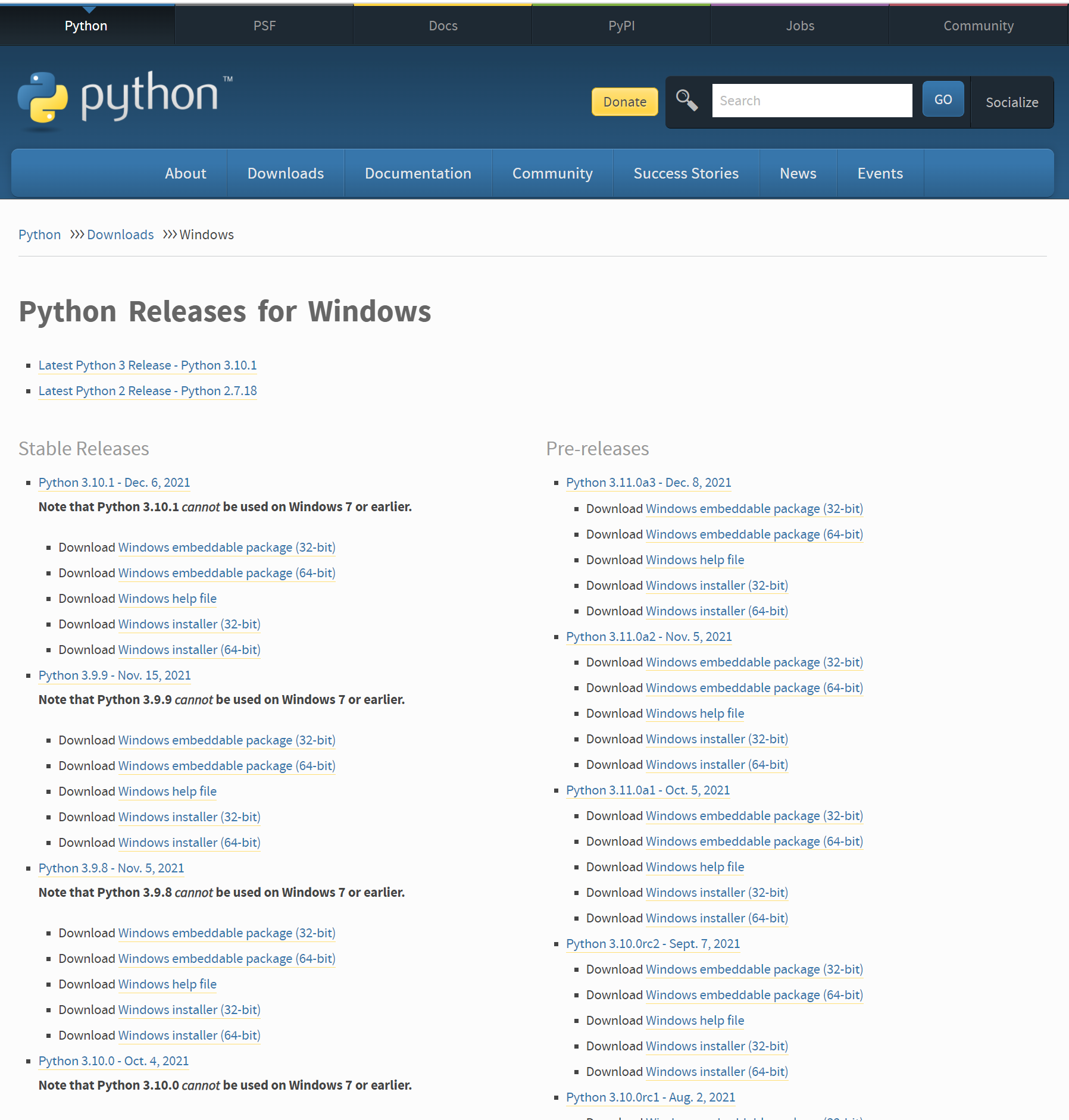Open the Python 3.9.8 - Nov. 5, 2021 release
This screenshot has width=1069, height=1120.
111,868
